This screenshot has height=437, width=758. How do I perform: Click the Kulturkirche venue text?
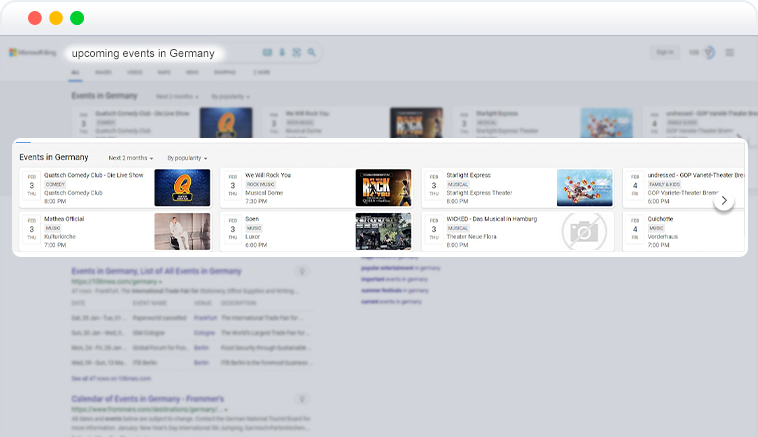click(x=60, y=237)
